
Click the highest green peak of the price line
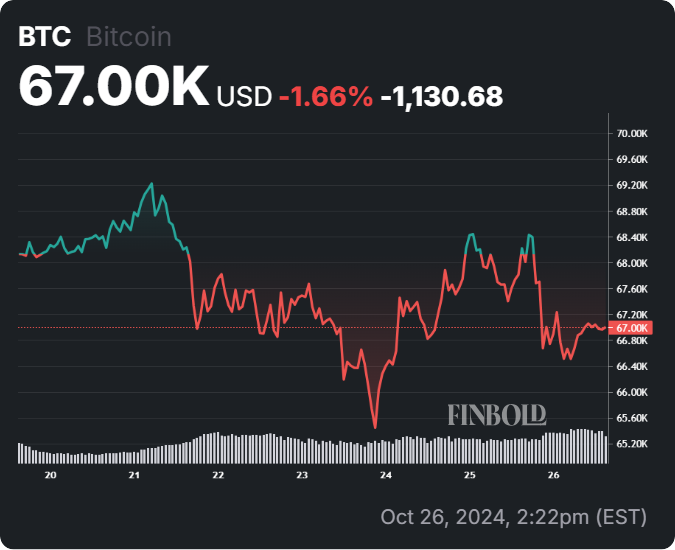152,184
